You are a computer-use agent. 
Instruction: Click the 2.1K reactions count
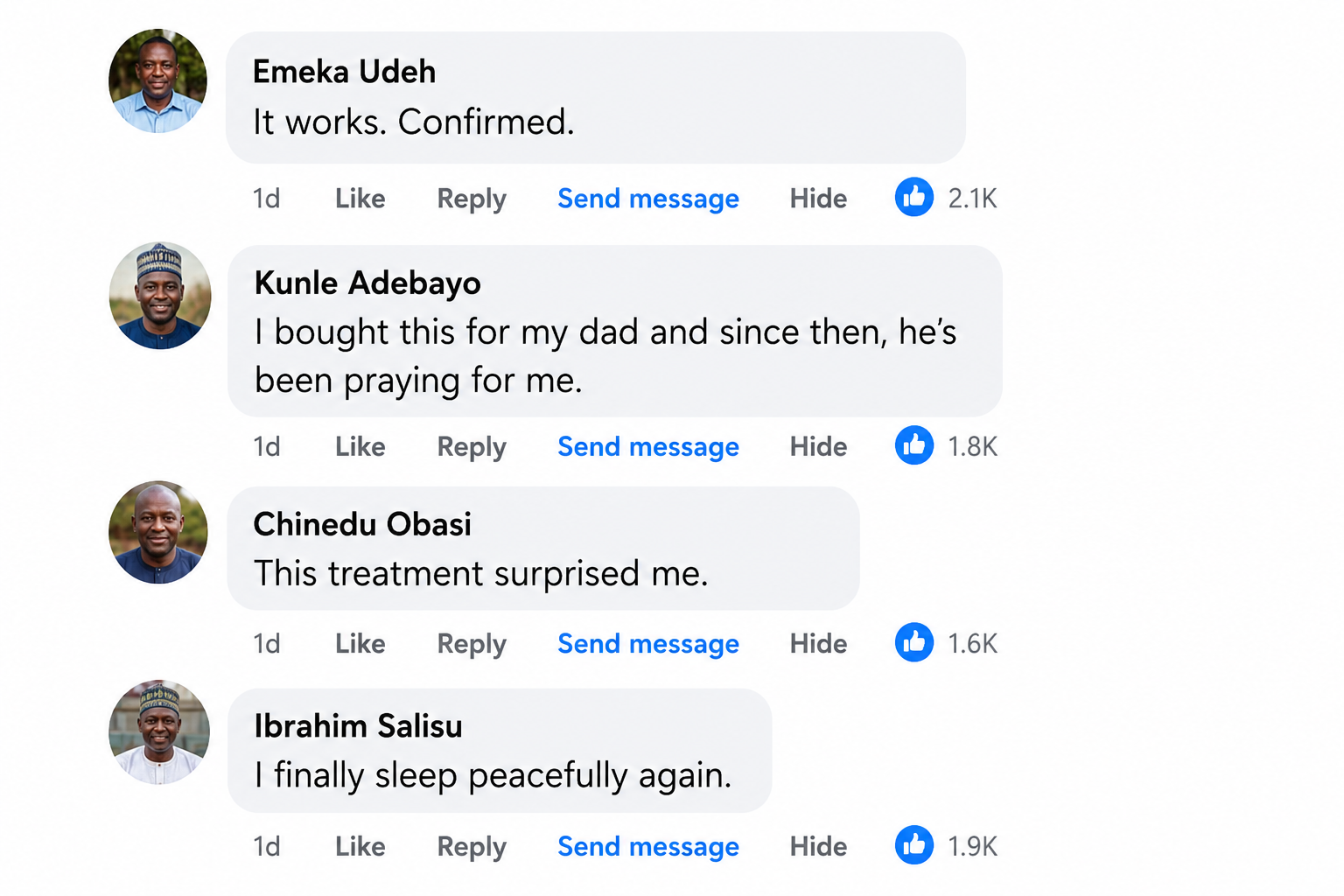972,199
